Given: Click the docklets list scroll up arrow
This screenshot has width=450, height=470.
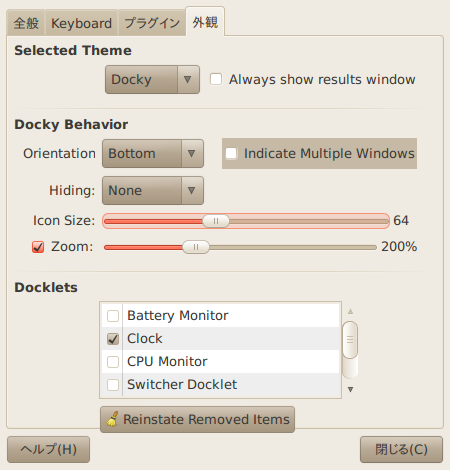Looking at the screenshot, I should click(x=350, y=311).
